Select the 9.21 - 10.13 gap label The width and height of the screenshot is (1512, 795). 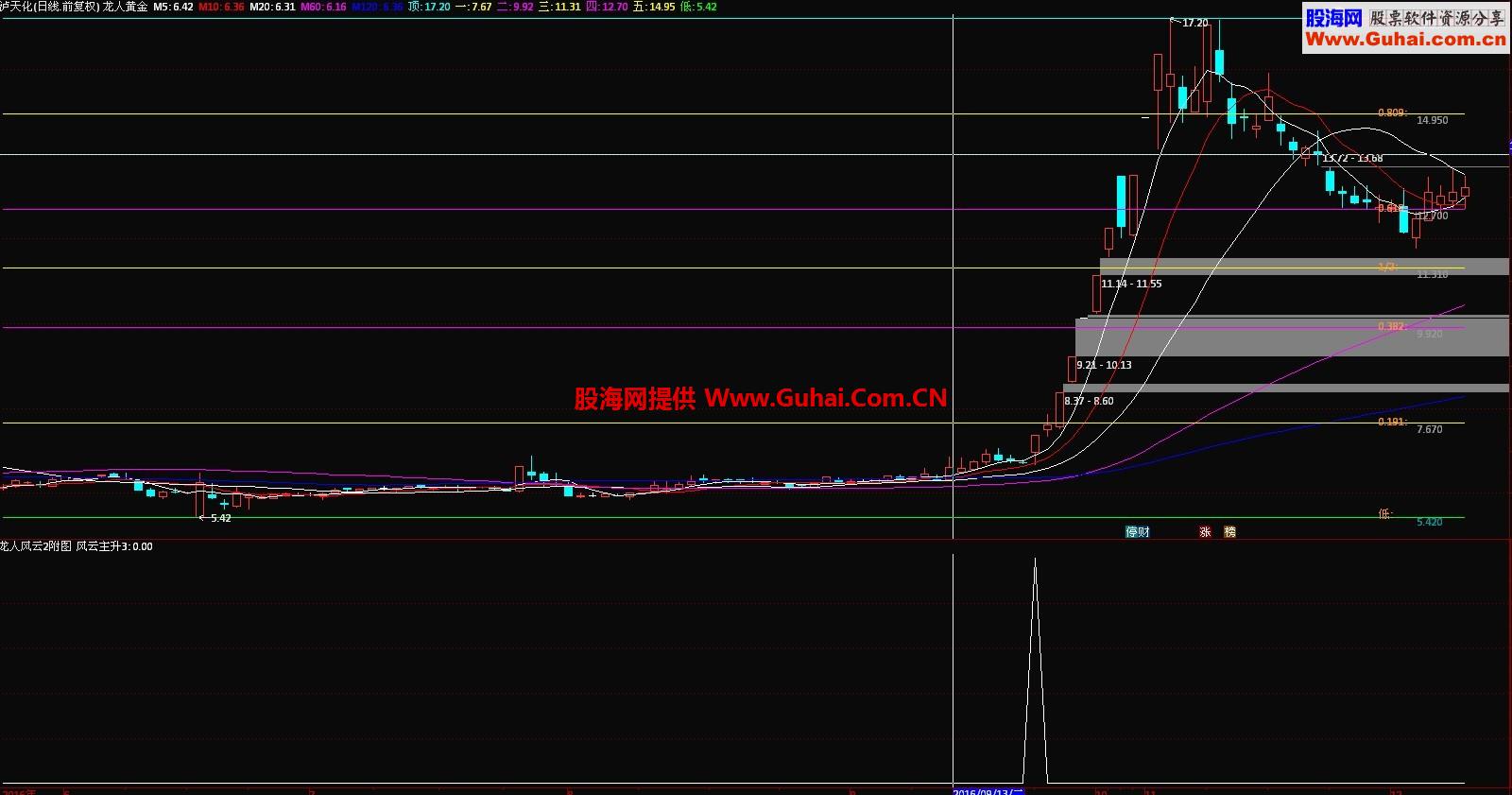[1104, 365]
